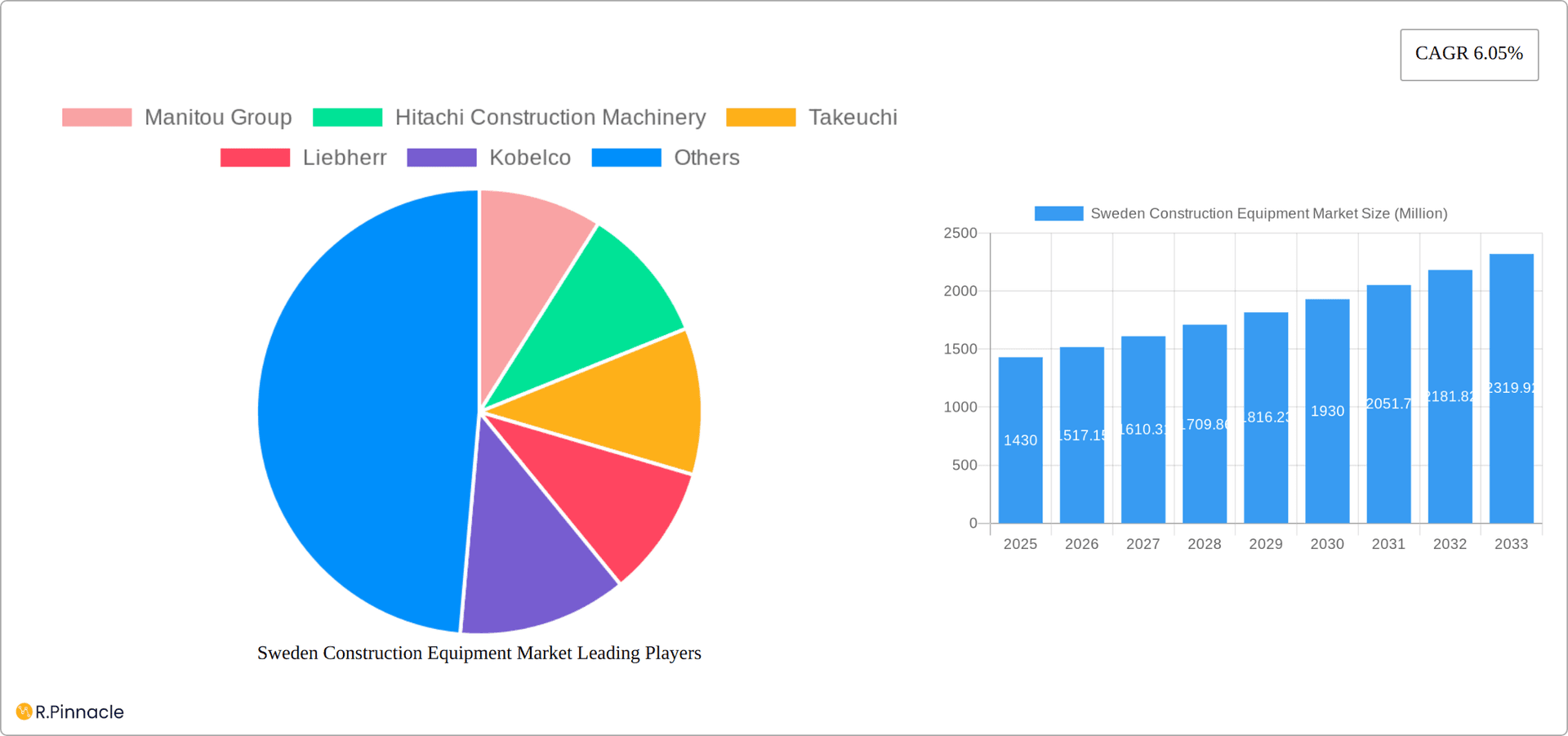Select the pink Manitou Group legend swatch

[96, 117]
